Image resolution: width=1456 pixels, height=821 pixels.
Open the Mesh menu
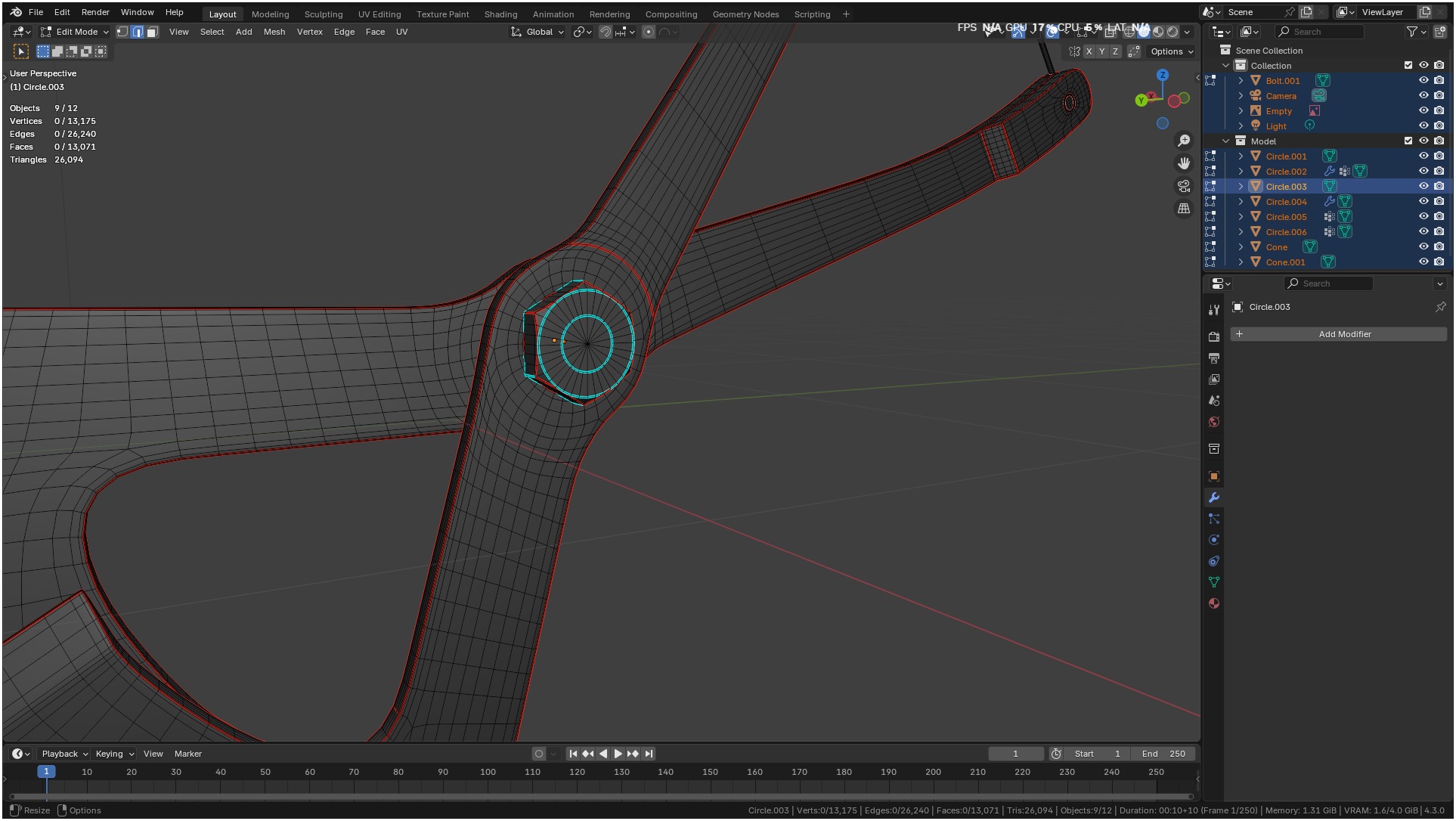click(274, 32)
